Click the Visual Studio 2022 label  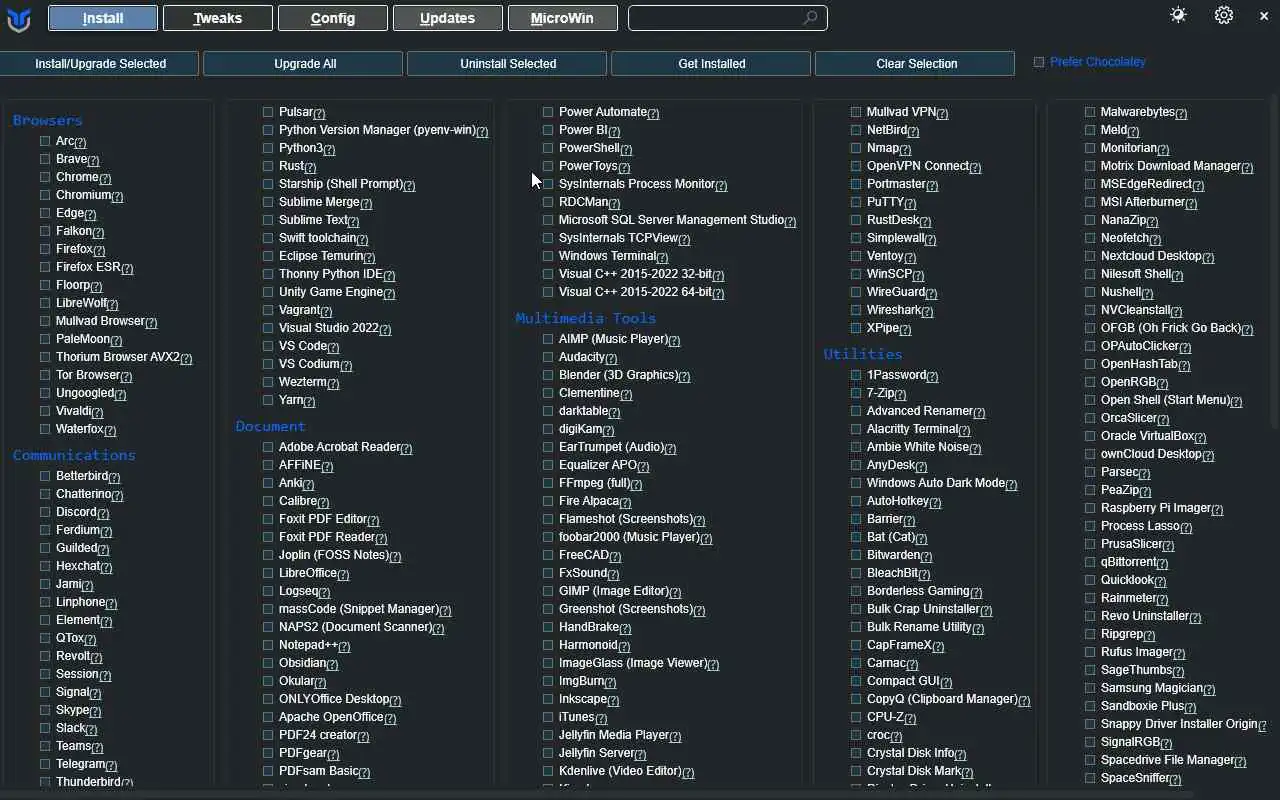coord(328,328)
